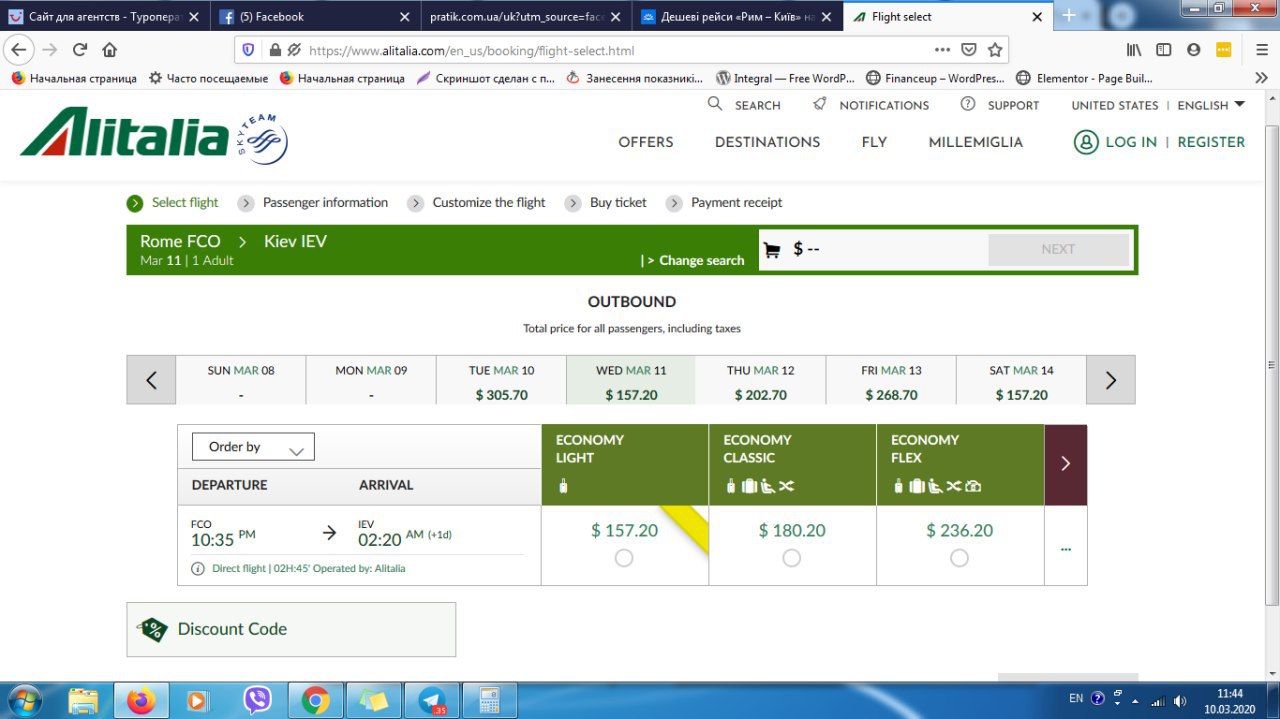
Task: Click the Register link
Action: (x=1211, y=142)
